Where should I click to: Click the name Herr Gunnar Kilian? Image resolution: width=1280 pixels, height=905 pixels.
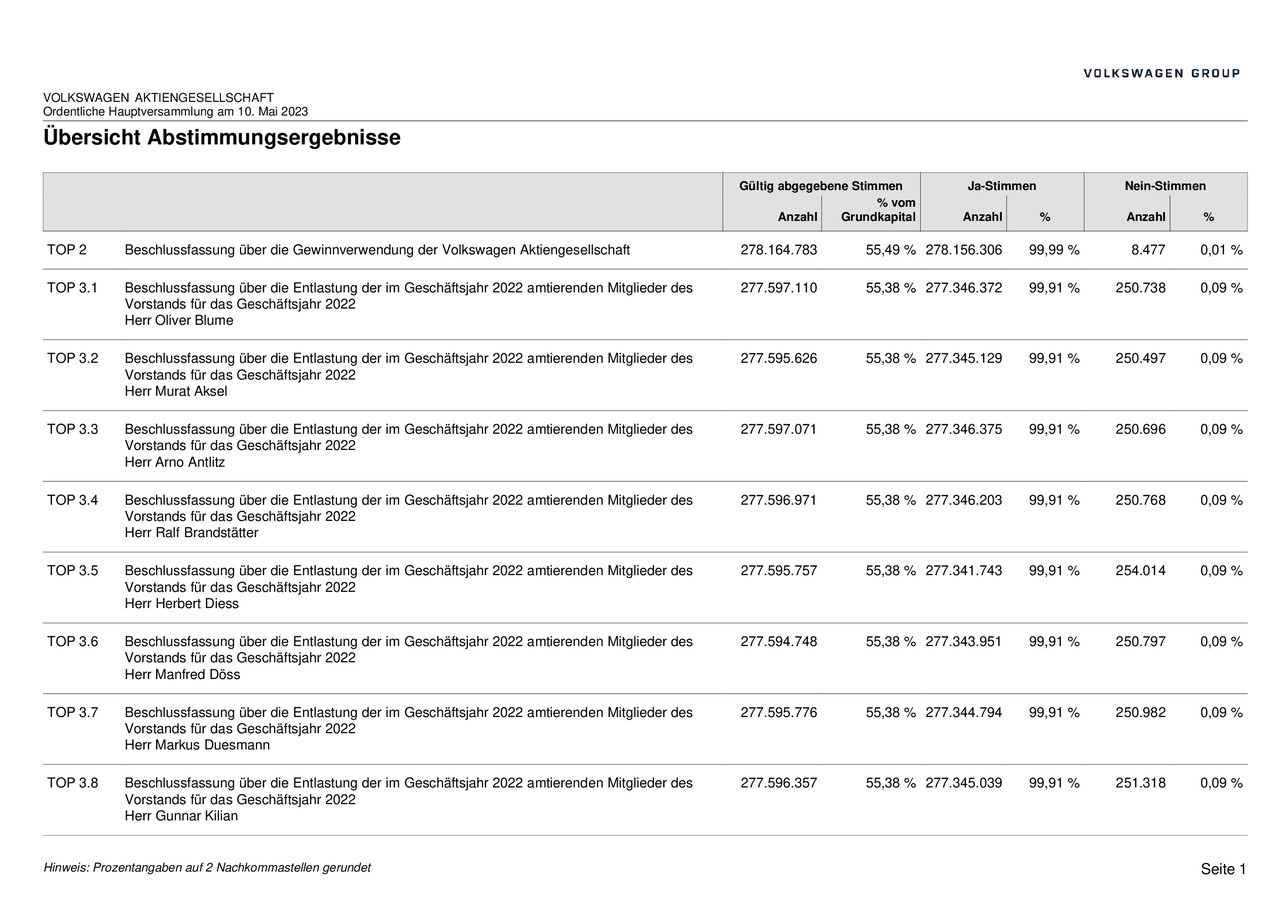[x=182, y=818]
